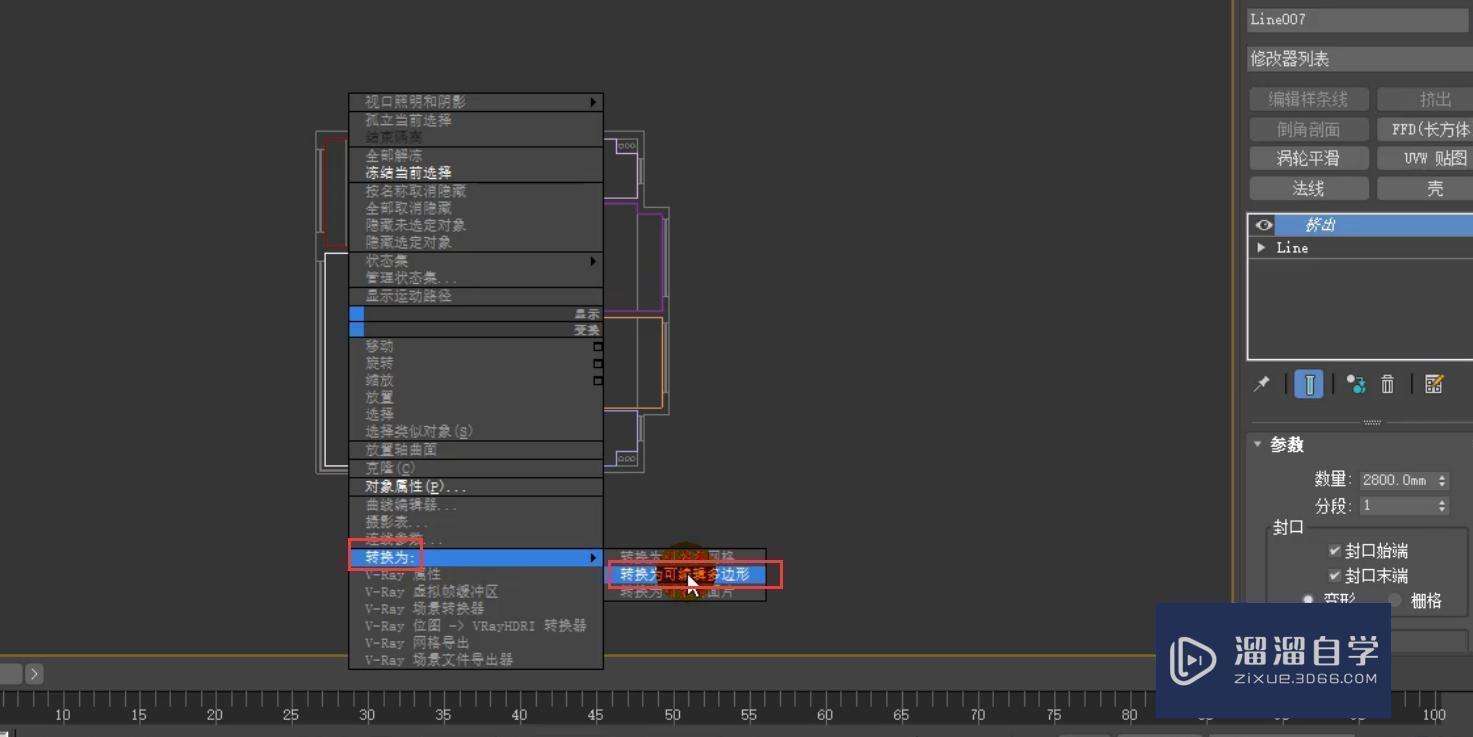Click the 编辑样条线 modifier button
The width and height of the screenshot is (1473, 737).
1308,99
